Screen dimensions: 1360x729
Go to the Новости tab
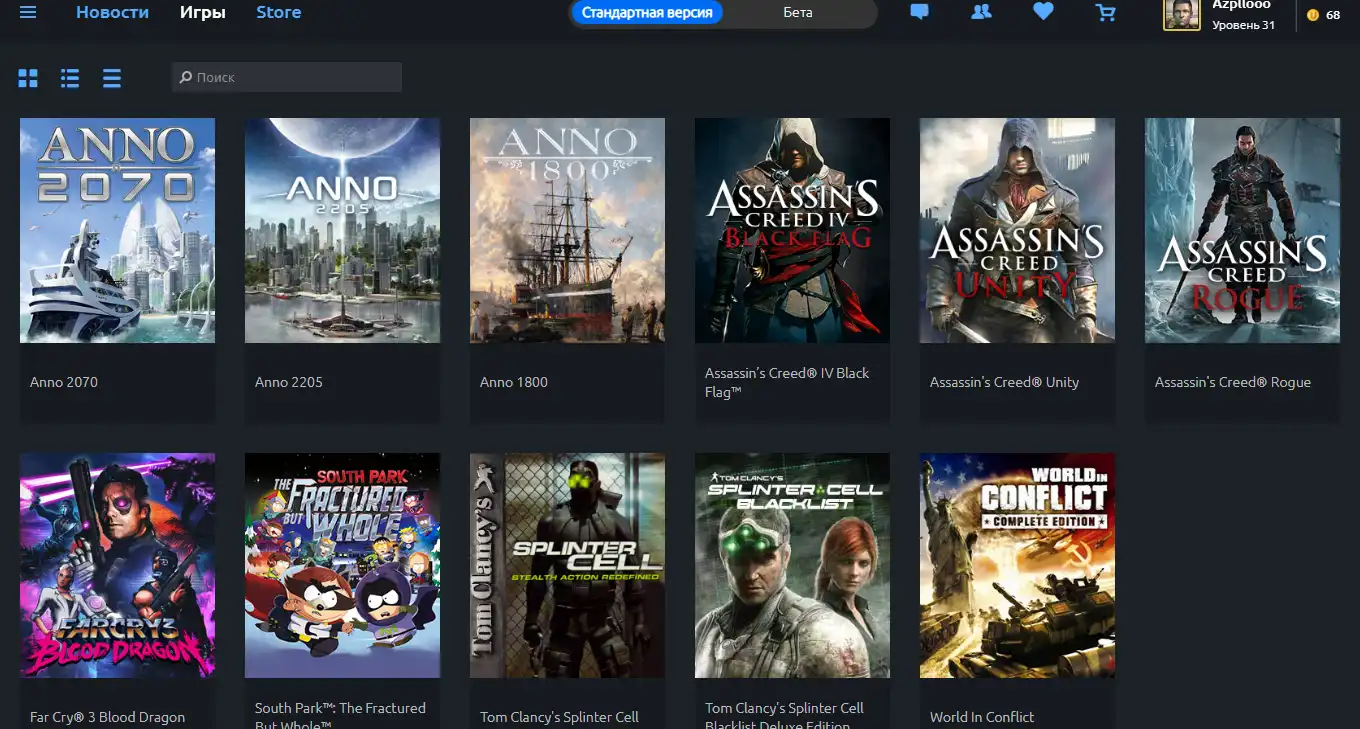click(x=112, y=12)
